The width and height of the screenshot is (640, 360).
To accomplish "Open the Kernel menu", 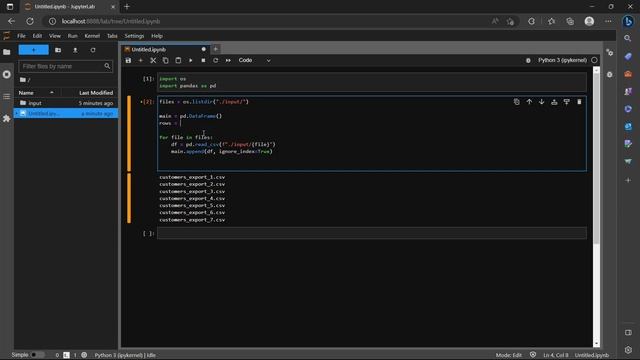I will click(x=92, y=36).
